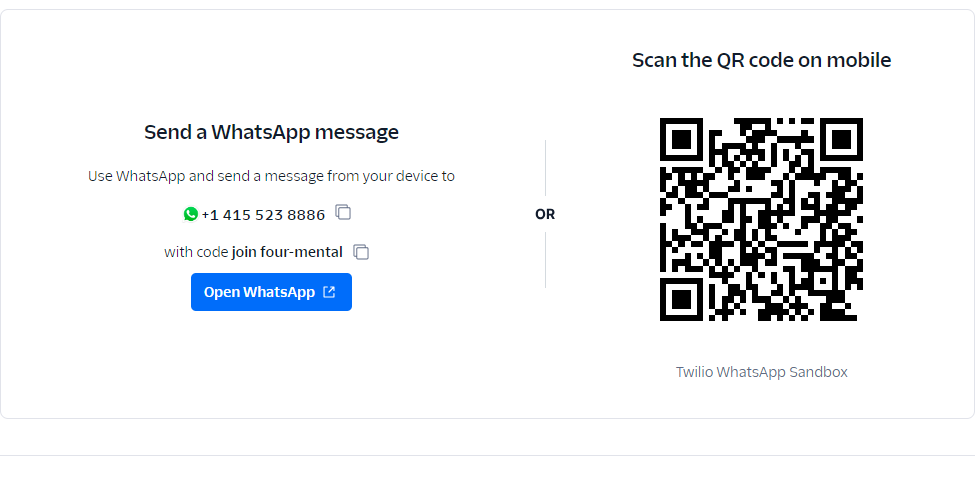Click the words with code

tap(196, 252)
